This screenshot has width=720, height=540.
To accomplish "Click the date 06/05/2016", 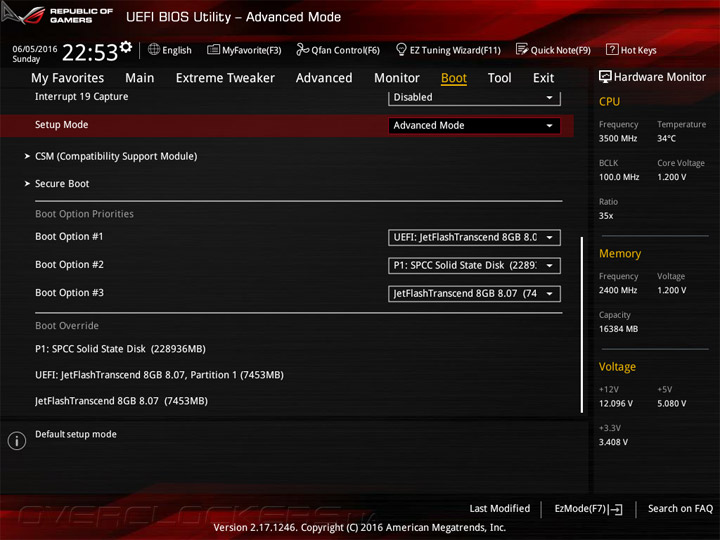I will point(35,49).
